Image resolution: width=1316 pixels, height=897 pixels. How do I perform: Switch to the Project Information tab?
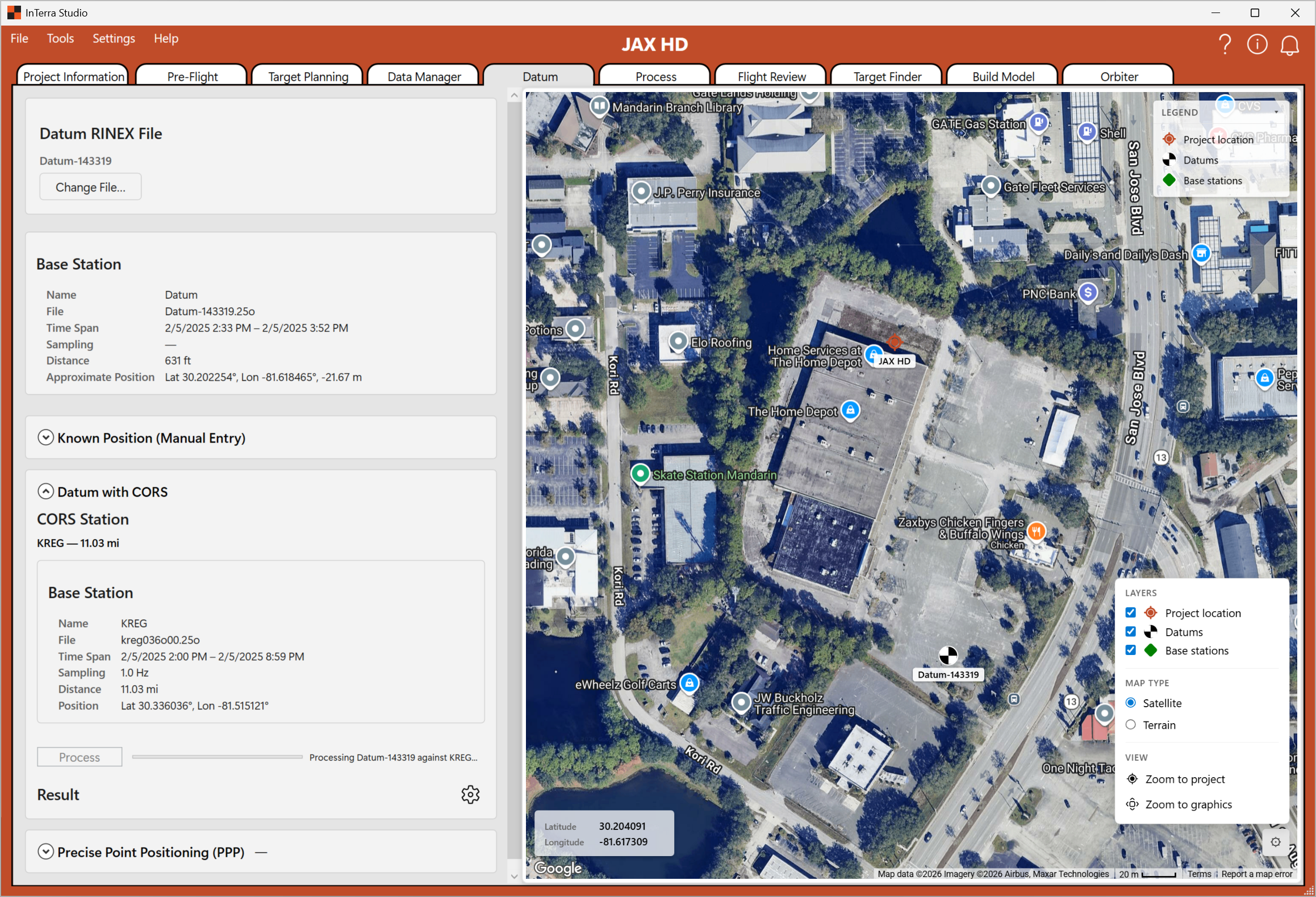pyautogui.click(x=74, y=76)
